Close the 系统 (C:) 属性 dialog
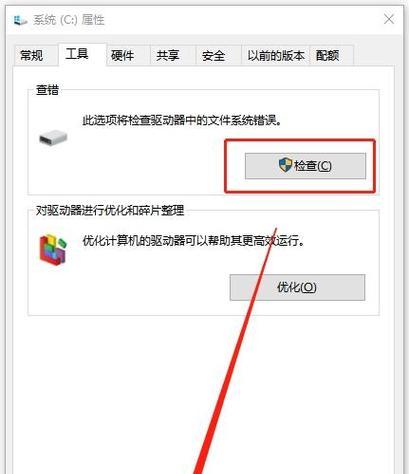409x474 pixels. pyautogui.click(x=389, y=19)
